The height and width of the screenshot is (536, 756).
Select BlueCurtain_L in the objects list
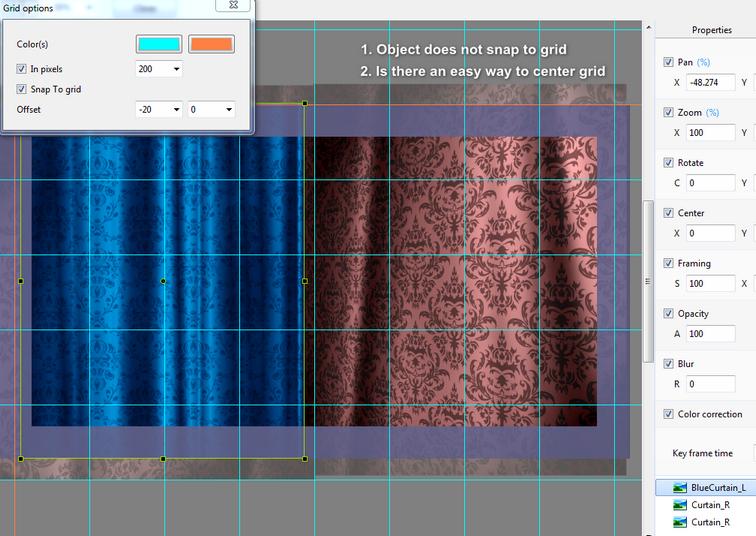pyautogui.click(x=718, y=487)
